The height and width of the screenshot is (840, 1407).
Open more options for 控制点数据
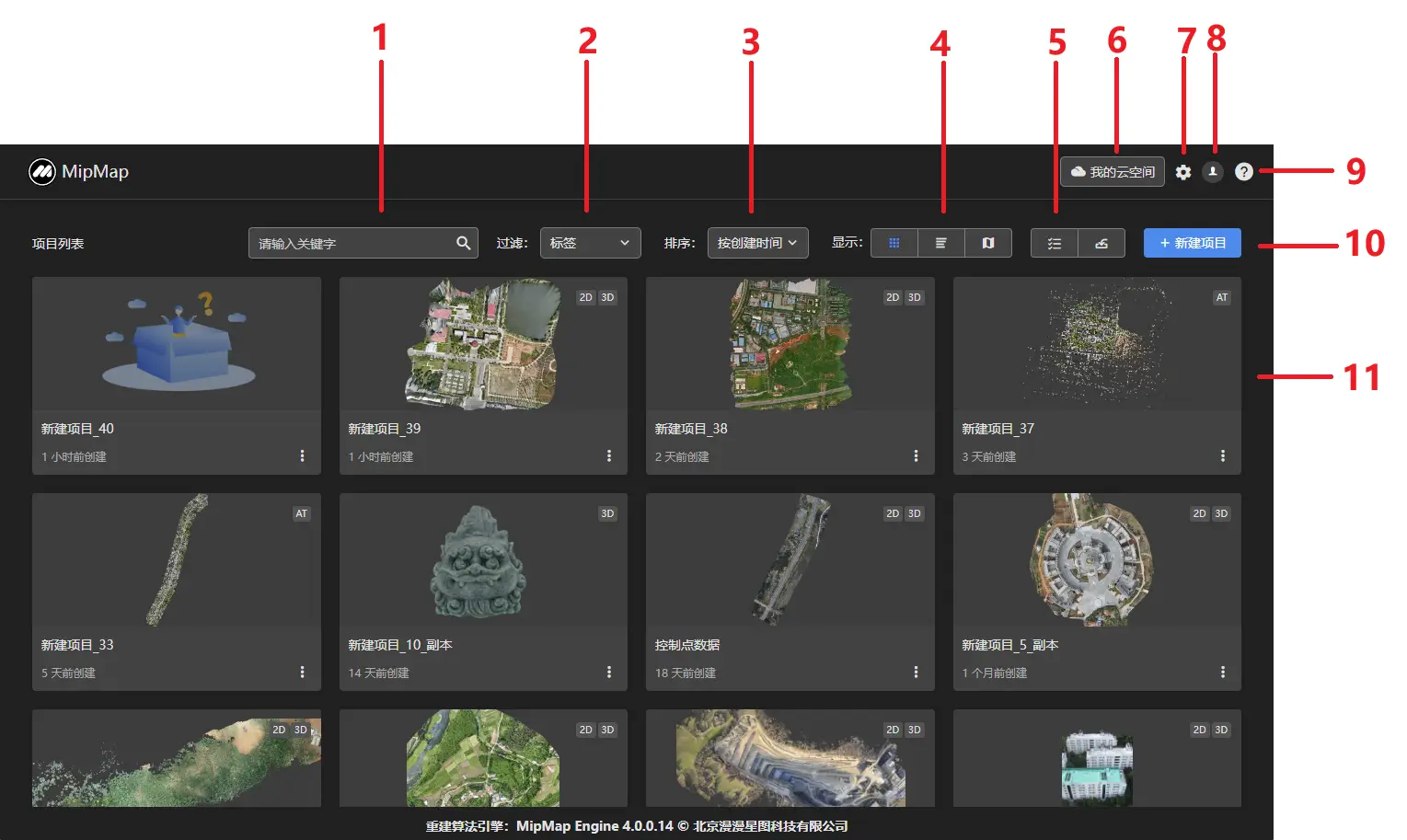point(916,673)
